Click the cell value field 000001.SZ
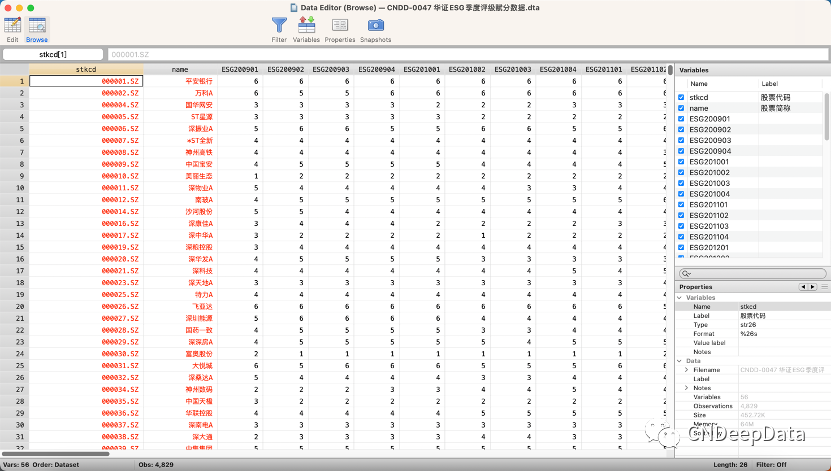 (468, 55)
